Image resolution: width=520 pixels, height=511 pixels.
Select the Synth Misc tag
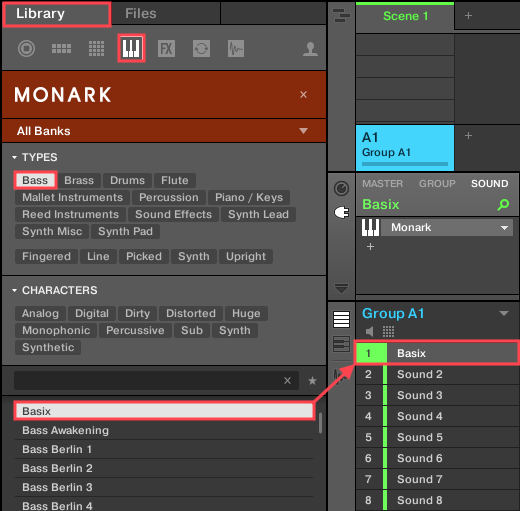[52, 231]
